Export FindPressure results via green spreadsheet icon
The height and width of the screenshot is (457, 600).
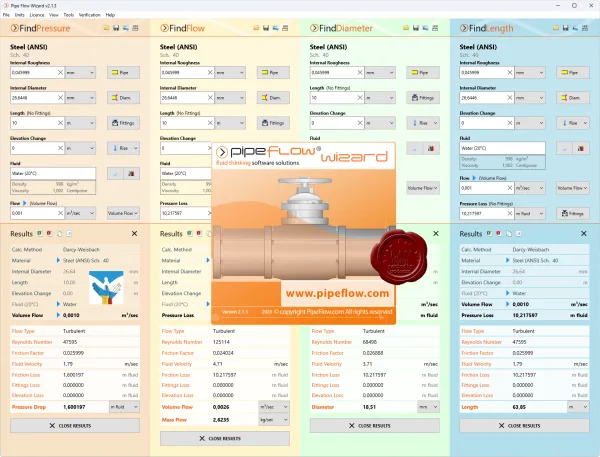click(40, 233)
